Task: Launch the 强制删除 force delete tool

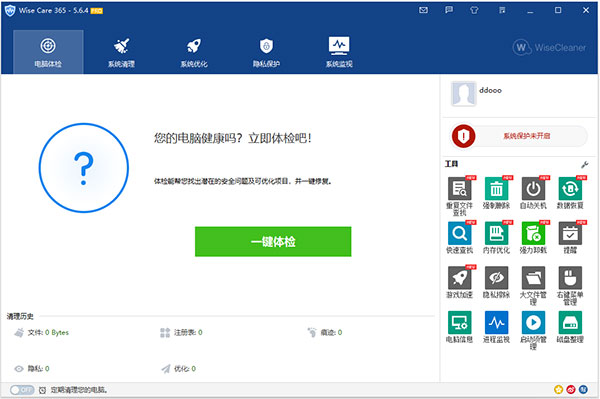Action: click(x=496, y=189)
